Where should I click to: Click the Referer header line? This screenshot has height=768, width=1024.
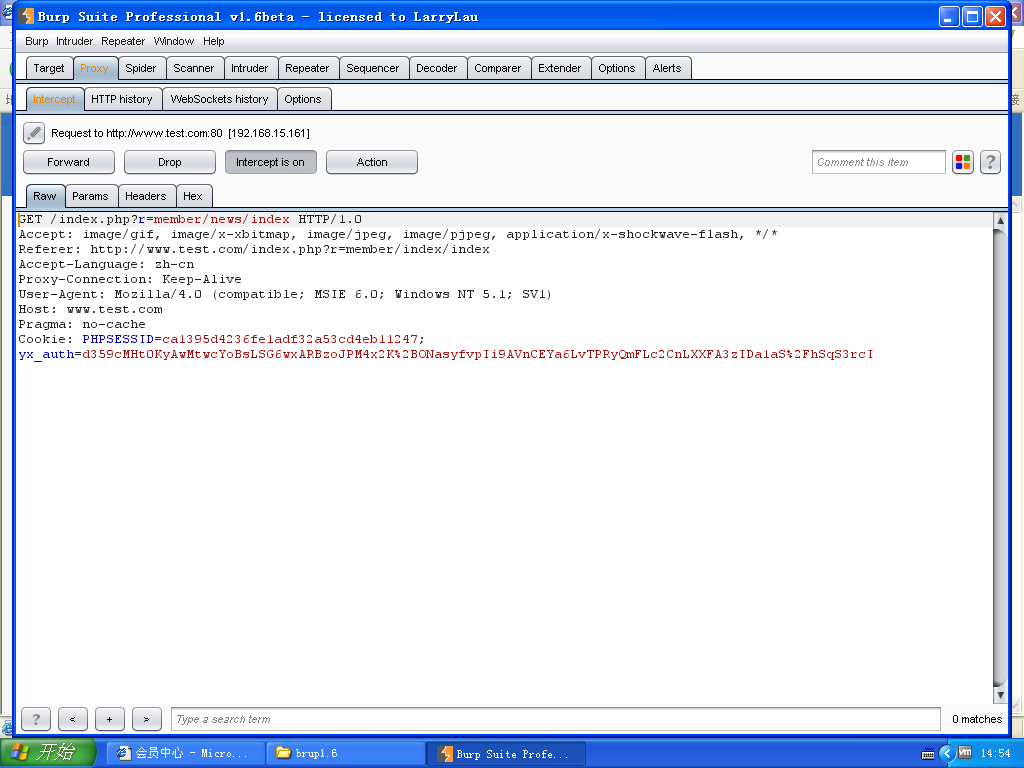pyautogui.click(x=254, y=249)
